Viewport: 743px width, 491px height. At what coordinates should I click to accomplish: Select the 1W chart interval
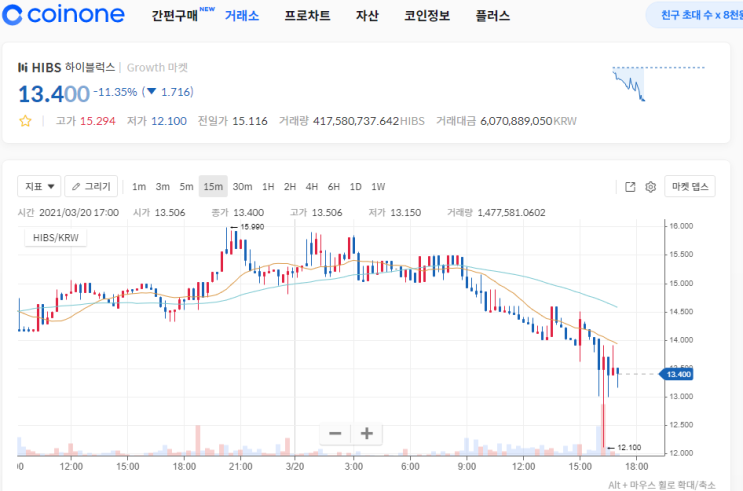(378, 187)
